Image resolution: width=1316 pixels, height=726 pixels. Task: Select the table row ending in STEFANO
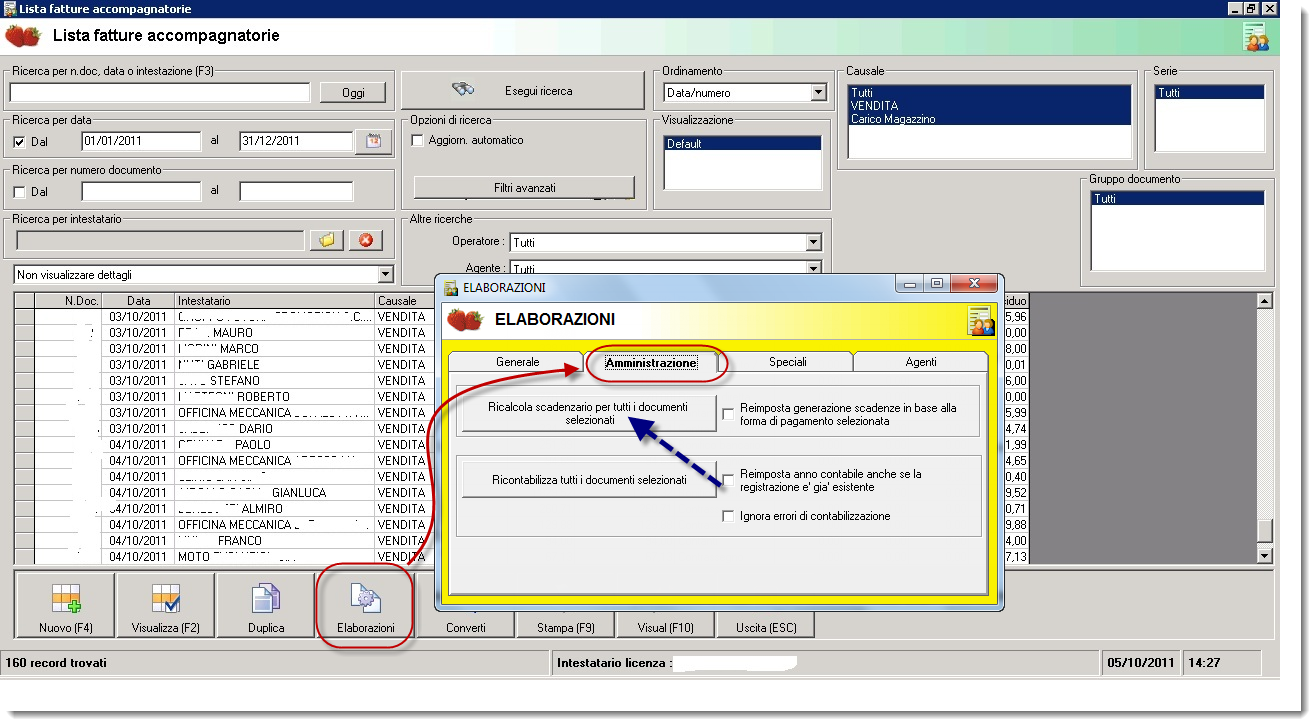click(x=224, y=381)
